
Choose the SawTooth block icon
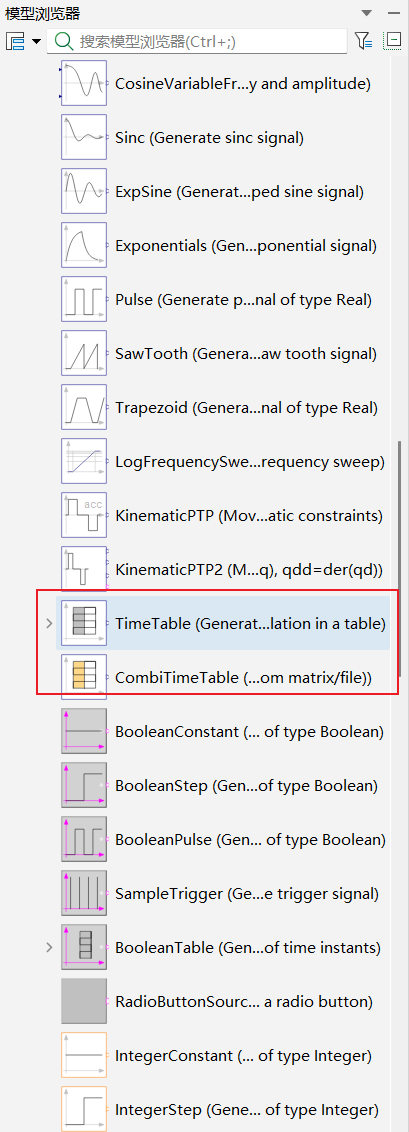[84, 353]
